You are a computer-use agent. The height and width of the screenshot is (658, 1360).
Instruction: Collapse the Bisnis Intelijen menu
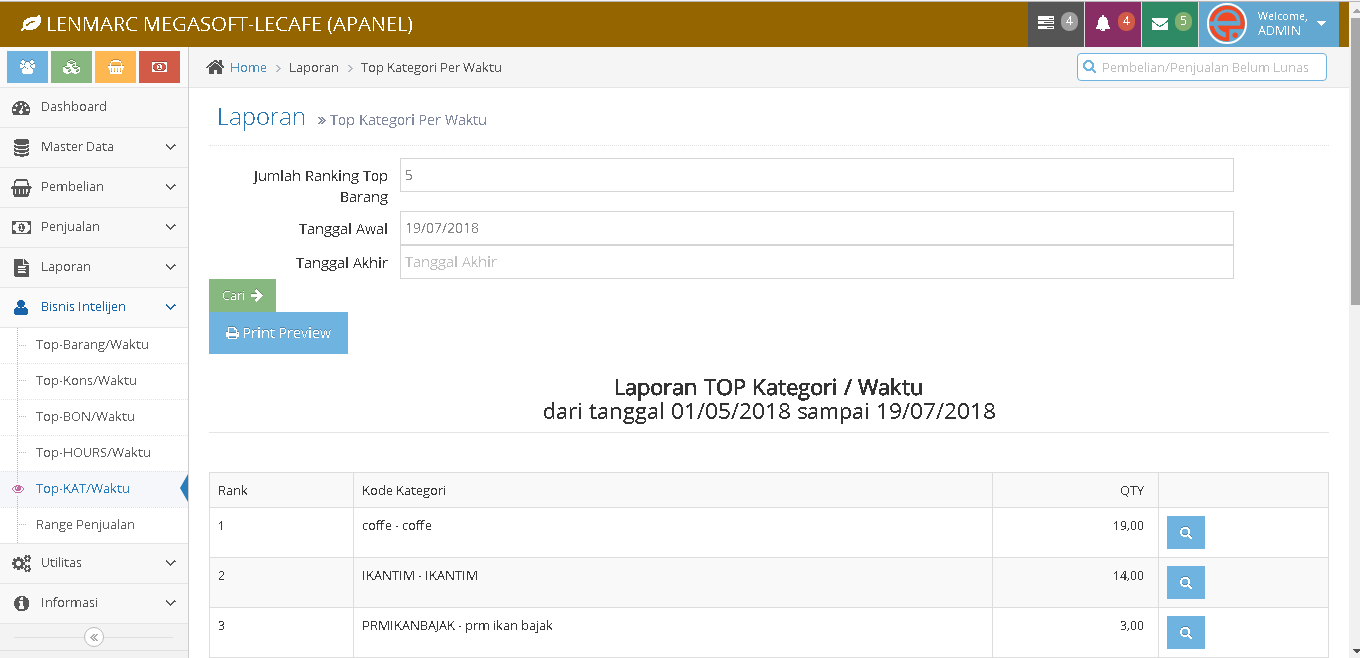(x=94, y=307)
